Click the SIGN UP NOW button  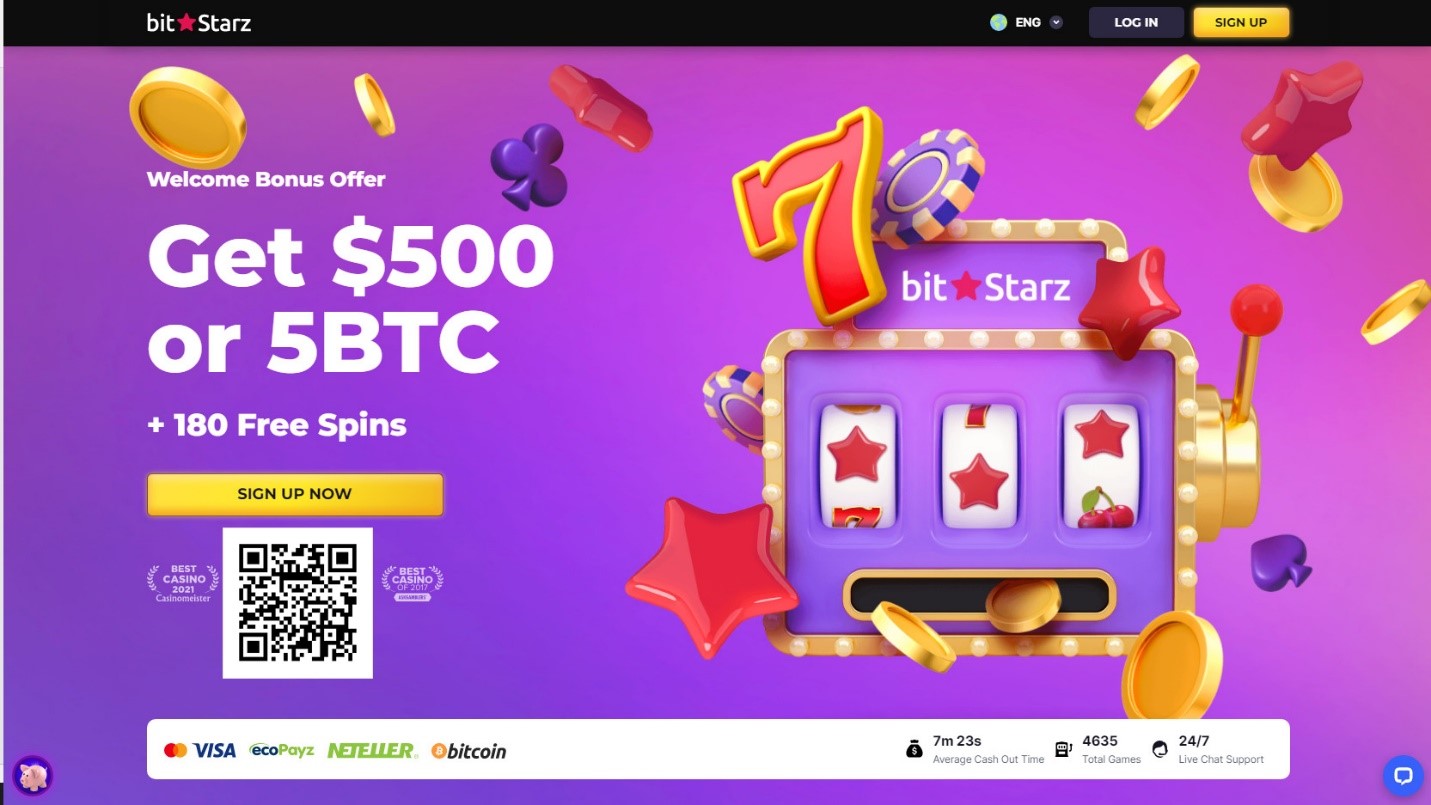click(295, 494)
